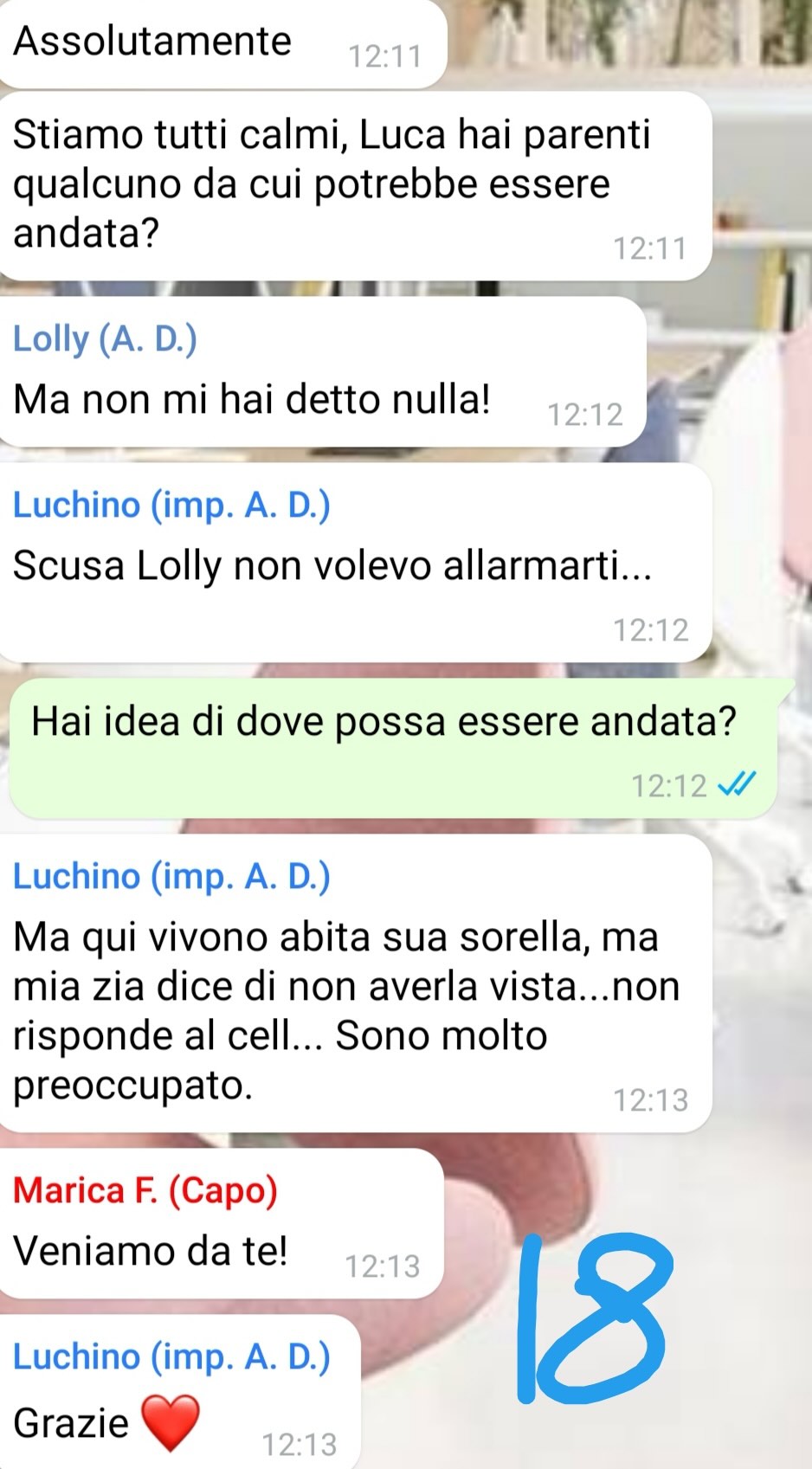Click the 12:11 timestamp beside 'Assolutamente'

384,56
